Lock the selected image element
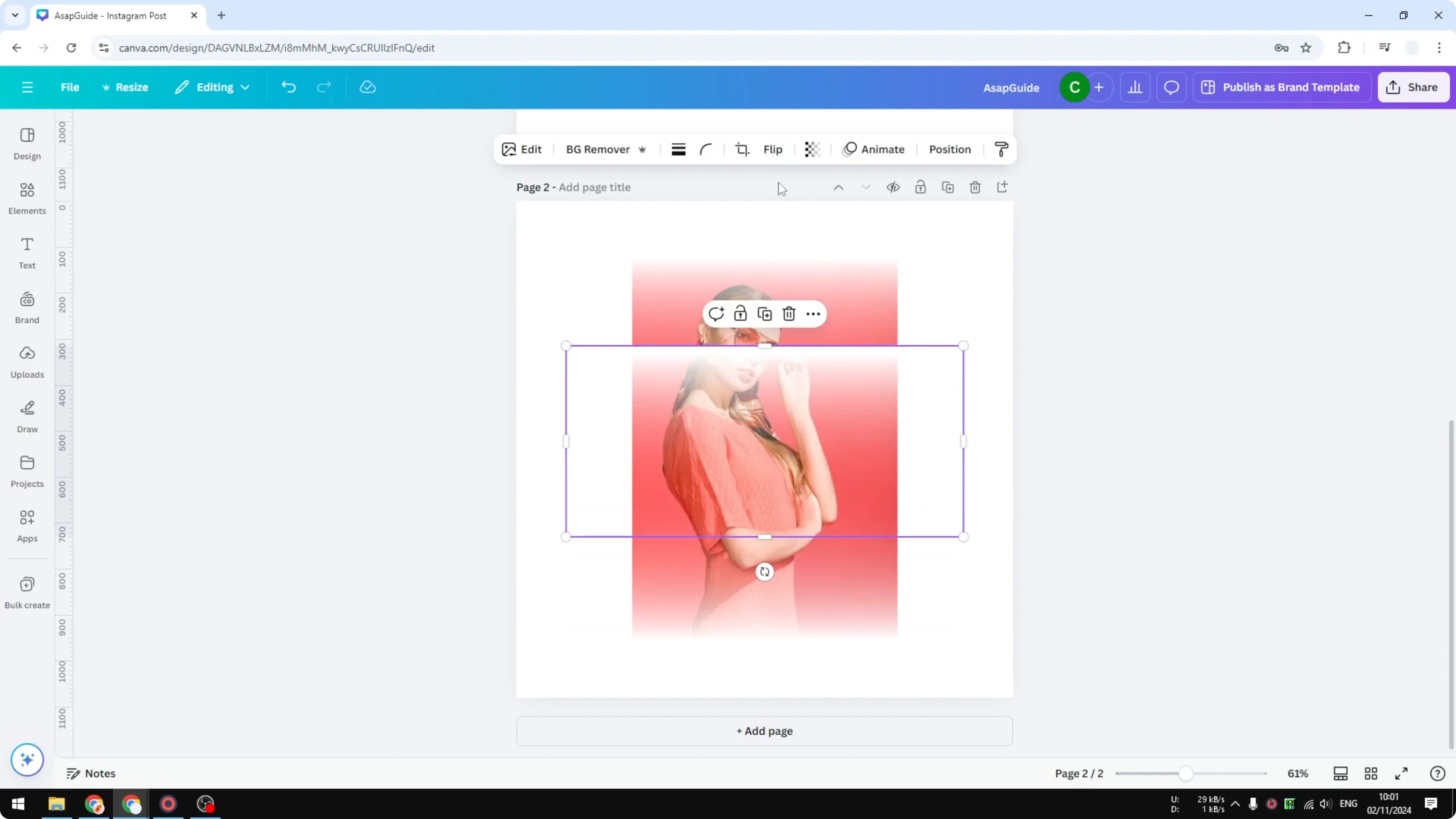Image resolution: width=1456 pixels, height=819 pixels. [x=740, y=313]
